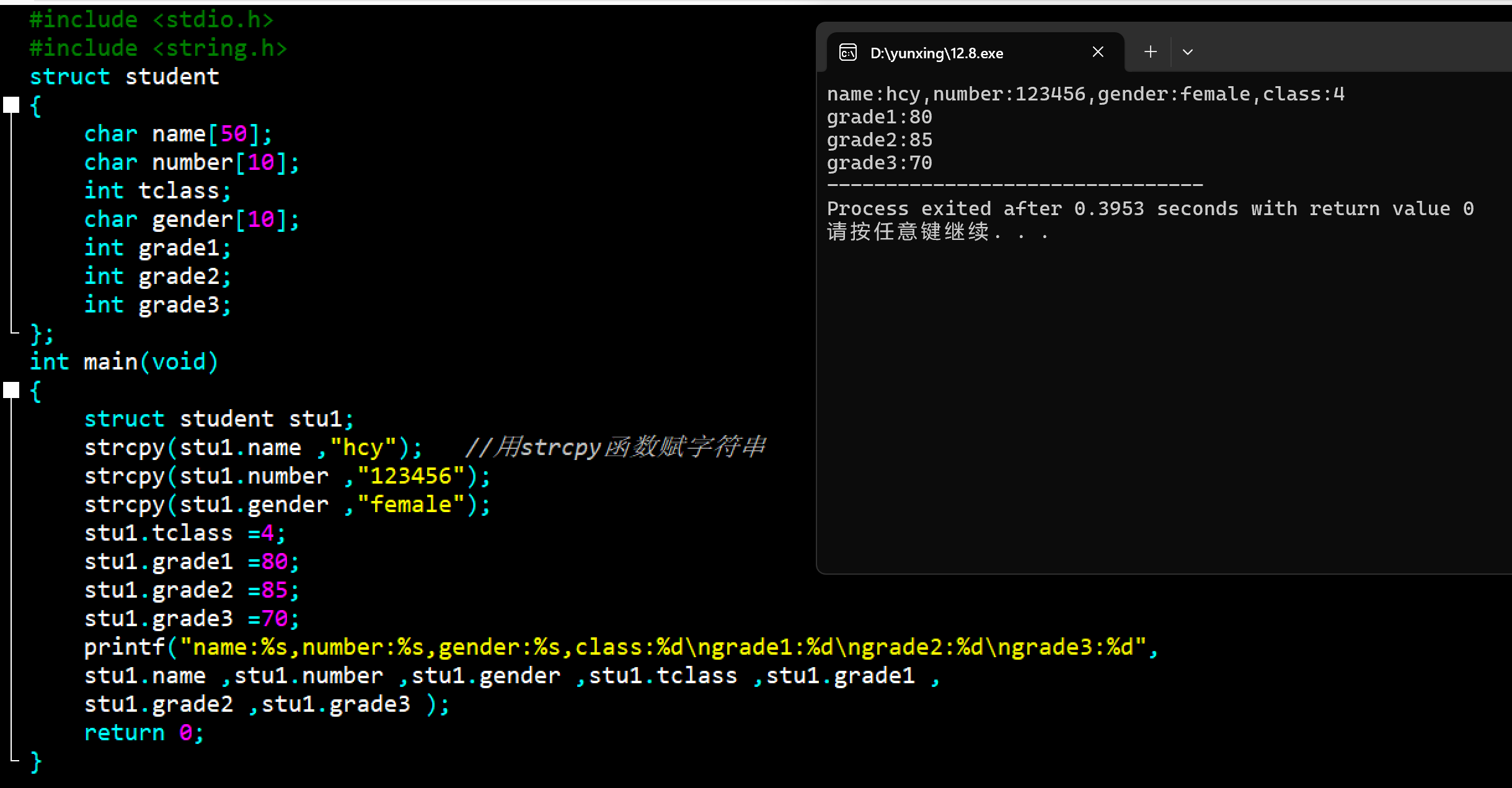
Task: Click the printf format string
Action: point(663,647)
